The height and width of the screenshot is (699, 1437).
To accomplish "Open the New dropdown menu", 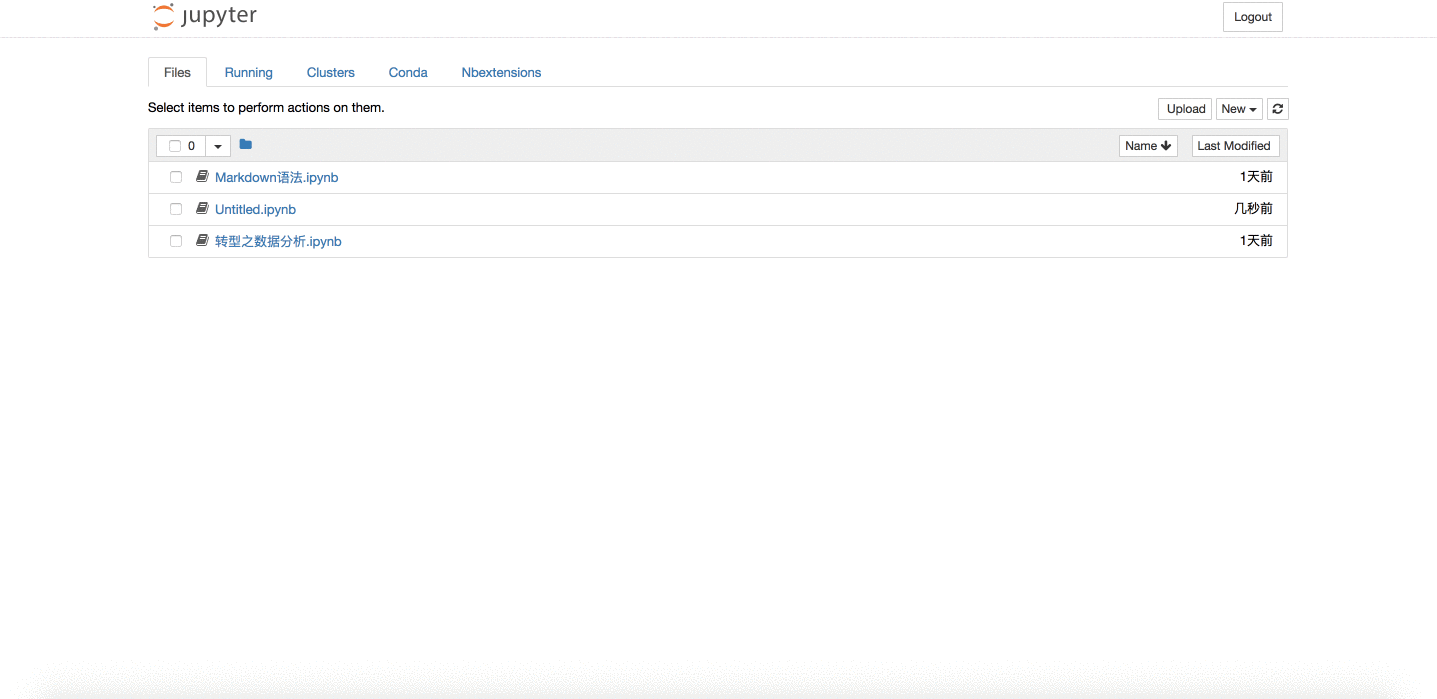I will click(1239, 108).
